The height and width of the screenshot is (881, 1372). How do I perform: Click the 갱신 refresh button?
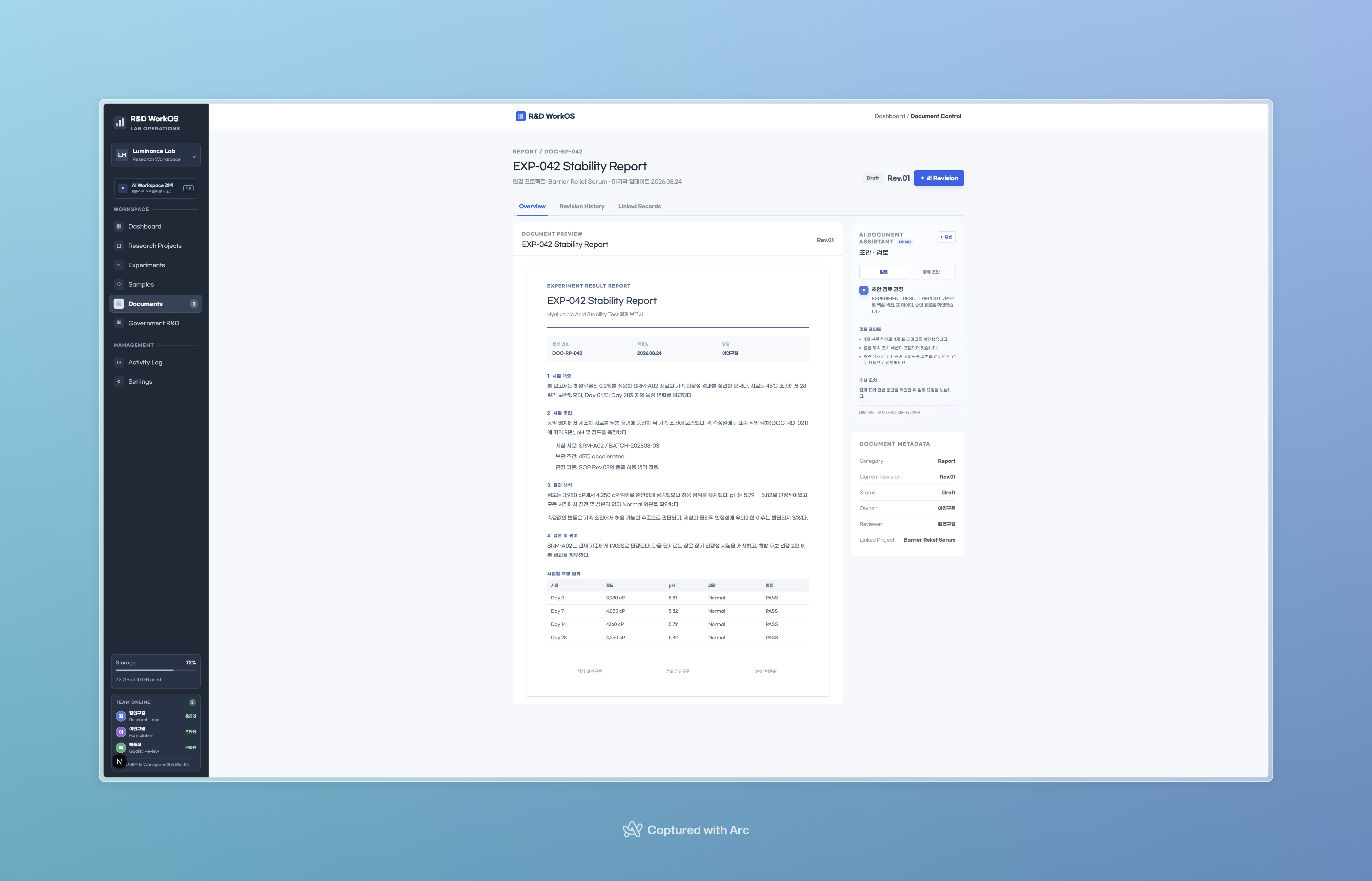pyautogui.click(x=946, y=237)
